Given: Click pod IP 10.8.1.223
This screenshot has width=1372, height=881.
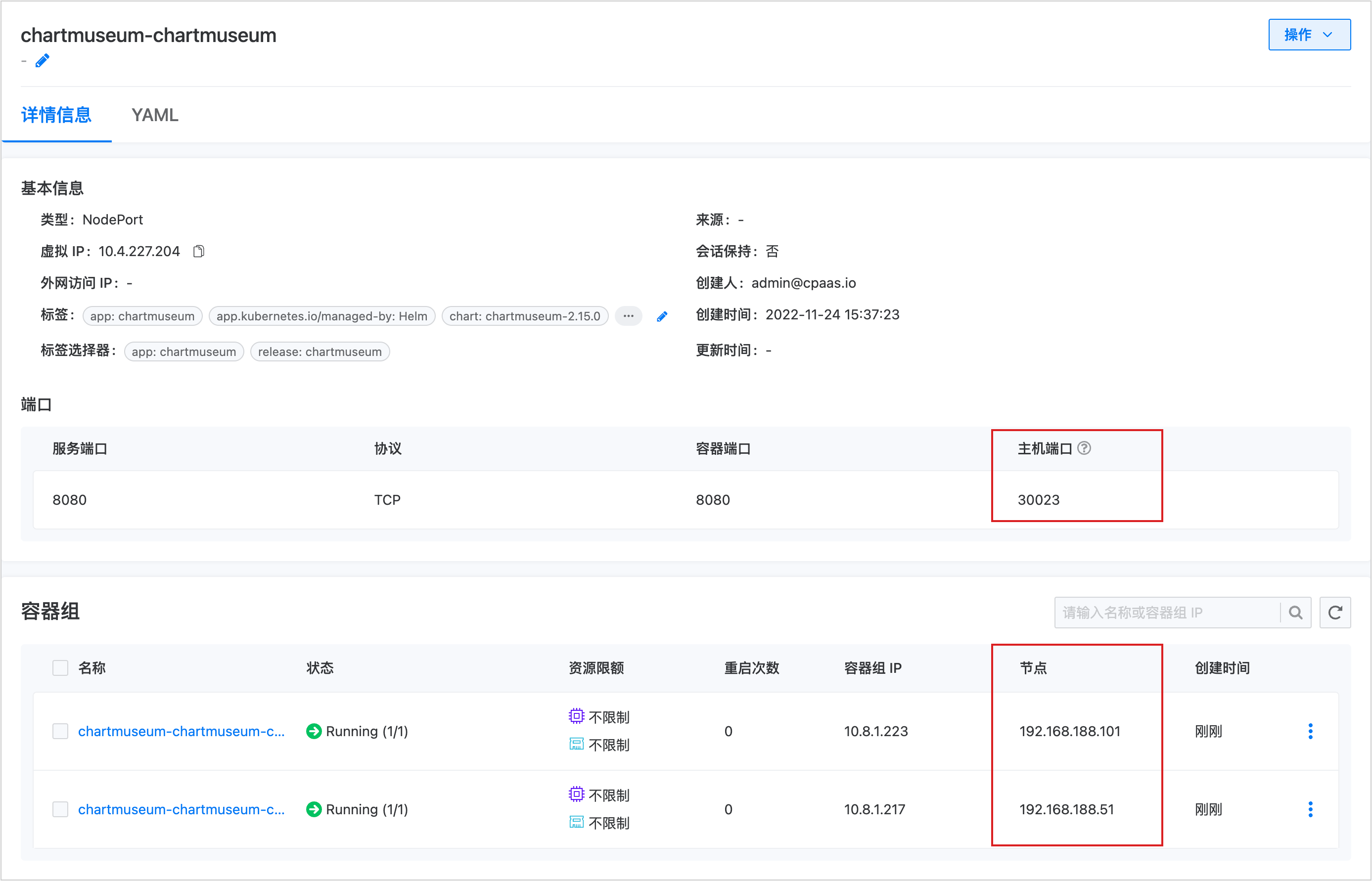Looking at the screenshot, I should pos(876,731).
